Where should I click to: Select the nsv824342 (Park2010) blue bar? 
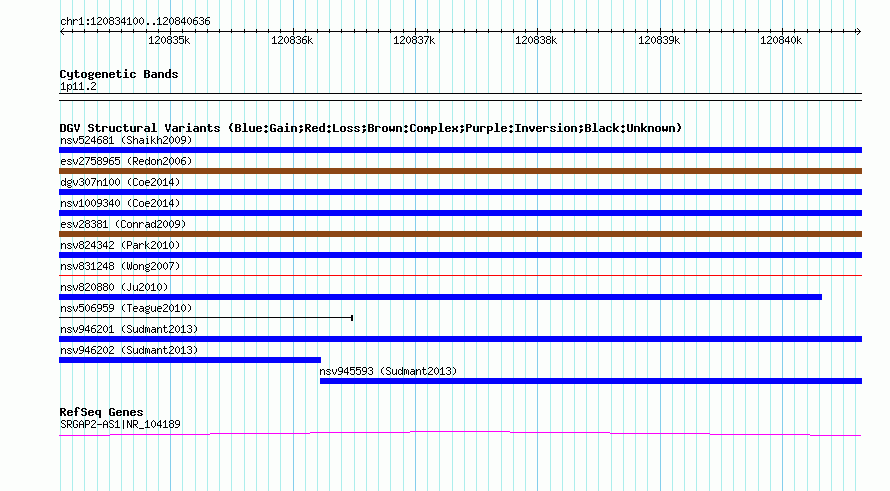(x=460, y=255)
